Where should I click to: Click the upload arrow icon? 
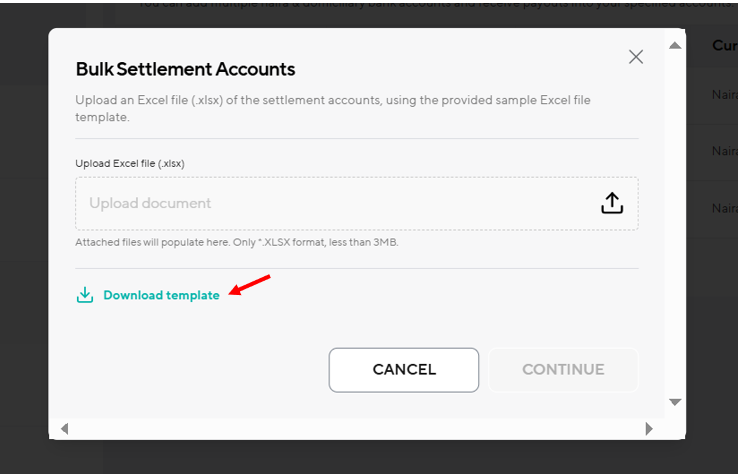[x=612, y=203]
